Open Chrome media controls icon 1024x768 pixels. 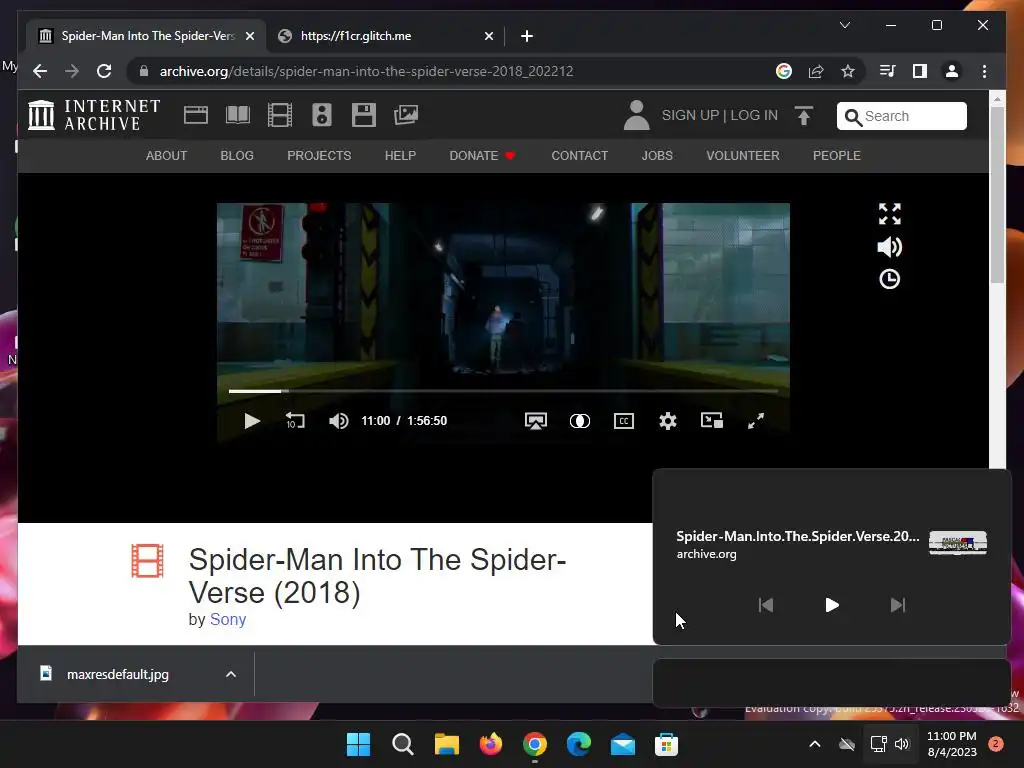888,71
